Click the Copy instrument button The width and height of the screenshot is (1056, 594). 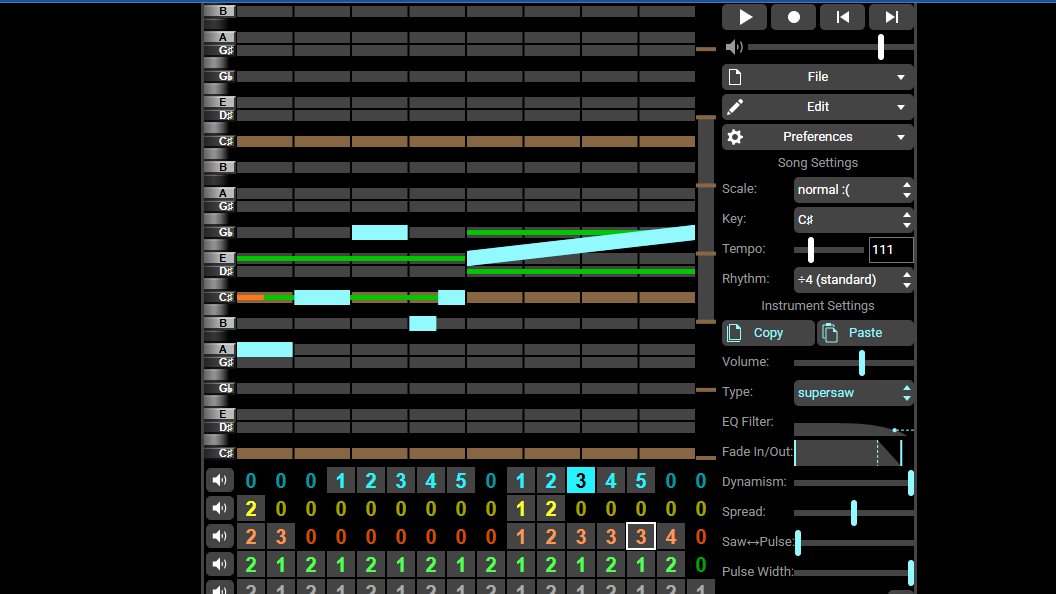pyautogui.click(x=768, y=333)
